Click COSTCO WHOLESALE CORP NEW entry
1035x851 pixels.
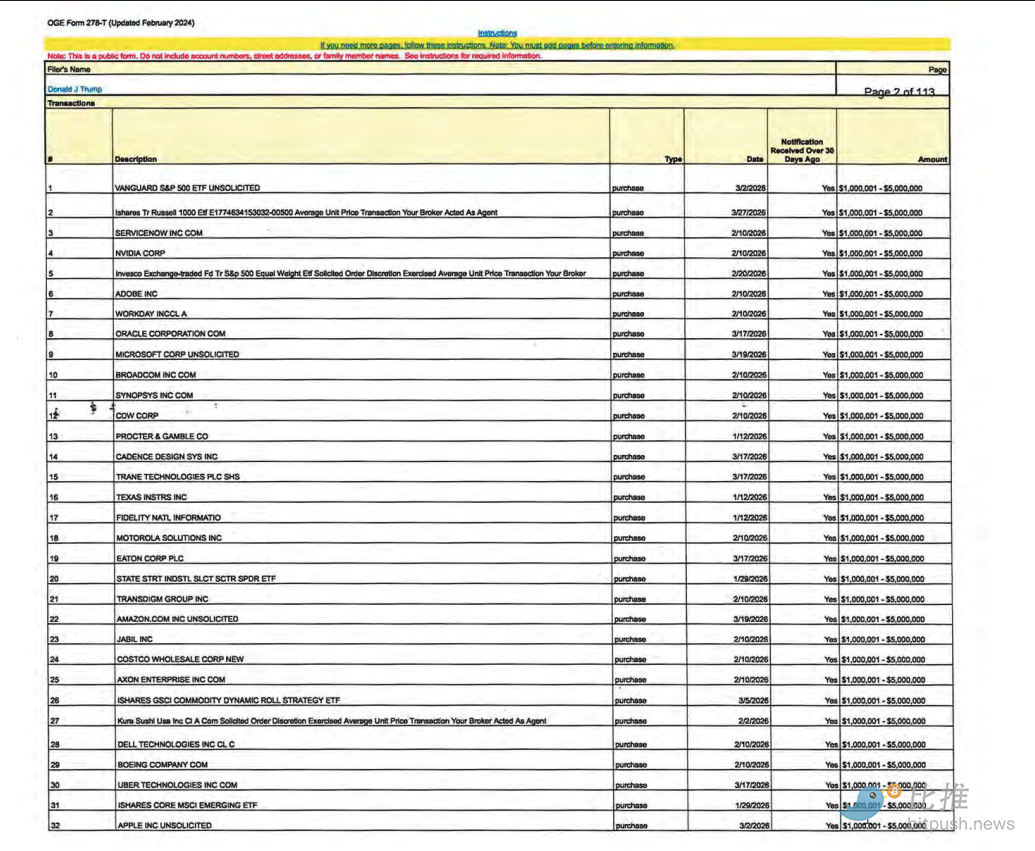tap(180, 660)
